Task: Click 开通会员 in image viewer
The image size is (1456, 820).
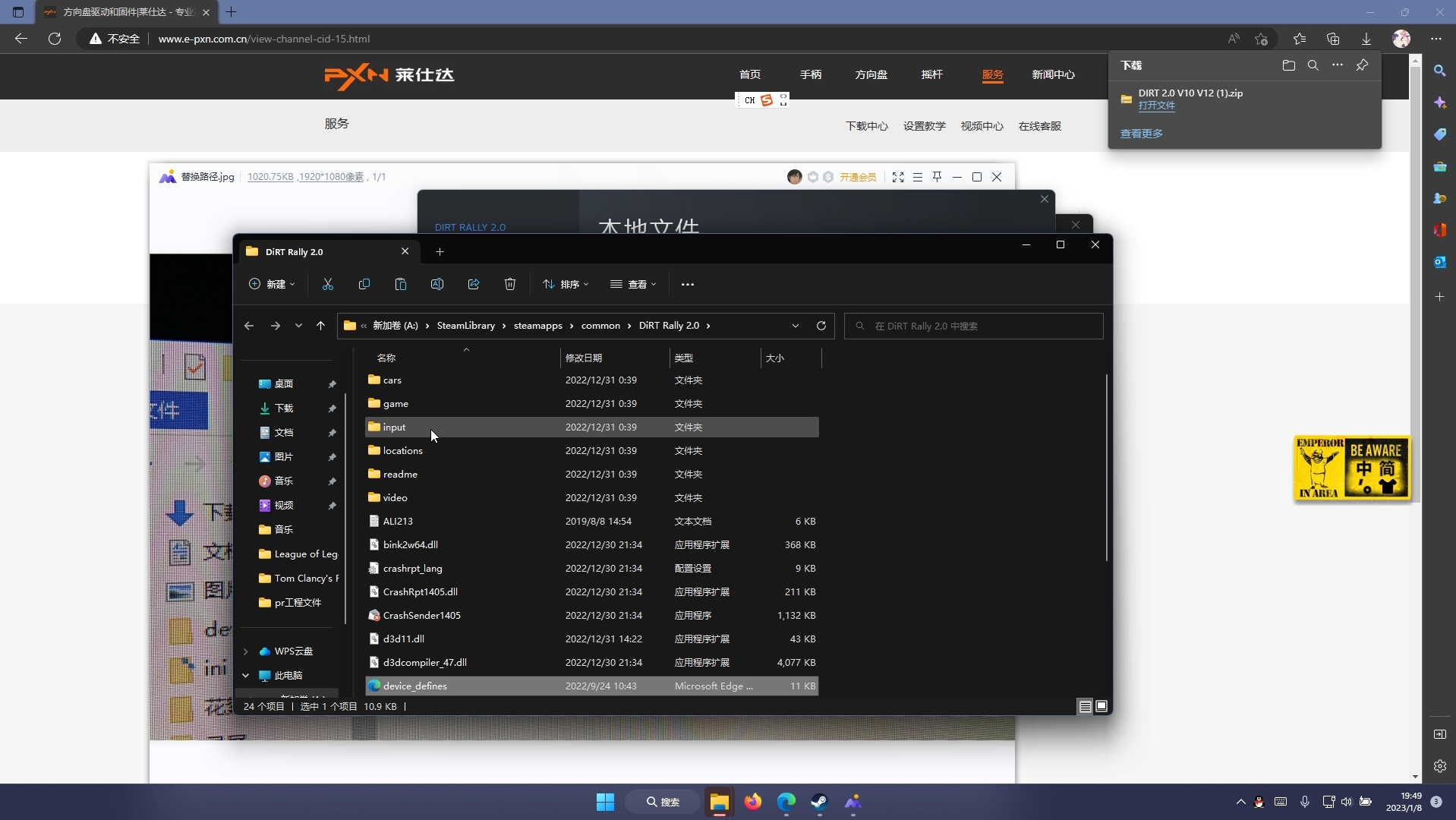Action: [x=858, y=177]
